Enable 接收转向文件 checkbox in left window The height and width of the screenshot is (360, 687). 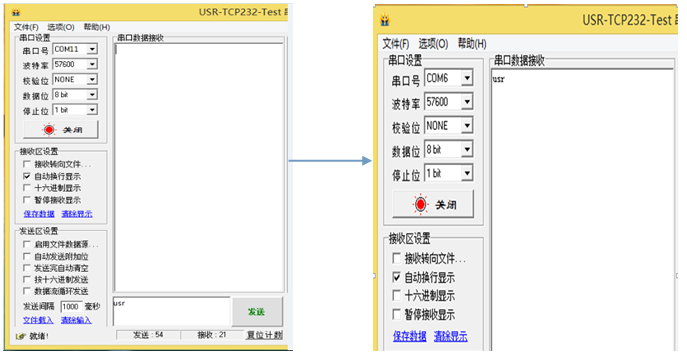click(x=27, y=164)
